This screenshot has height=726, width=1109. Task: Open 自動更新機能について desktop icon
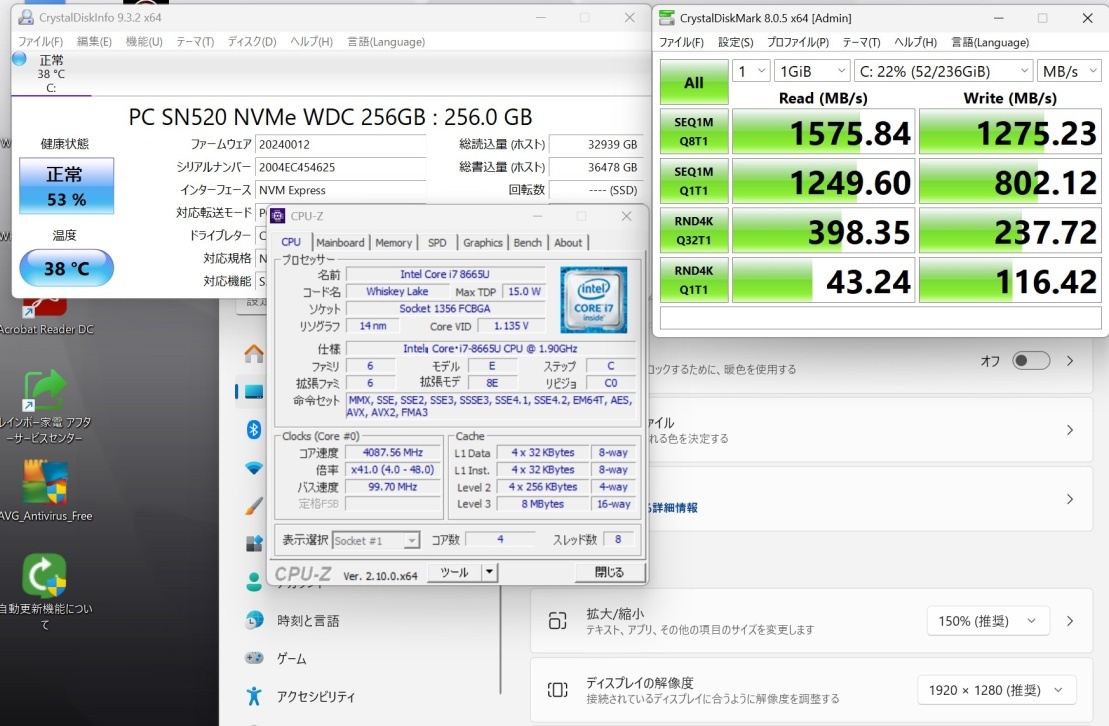point(45,592)
